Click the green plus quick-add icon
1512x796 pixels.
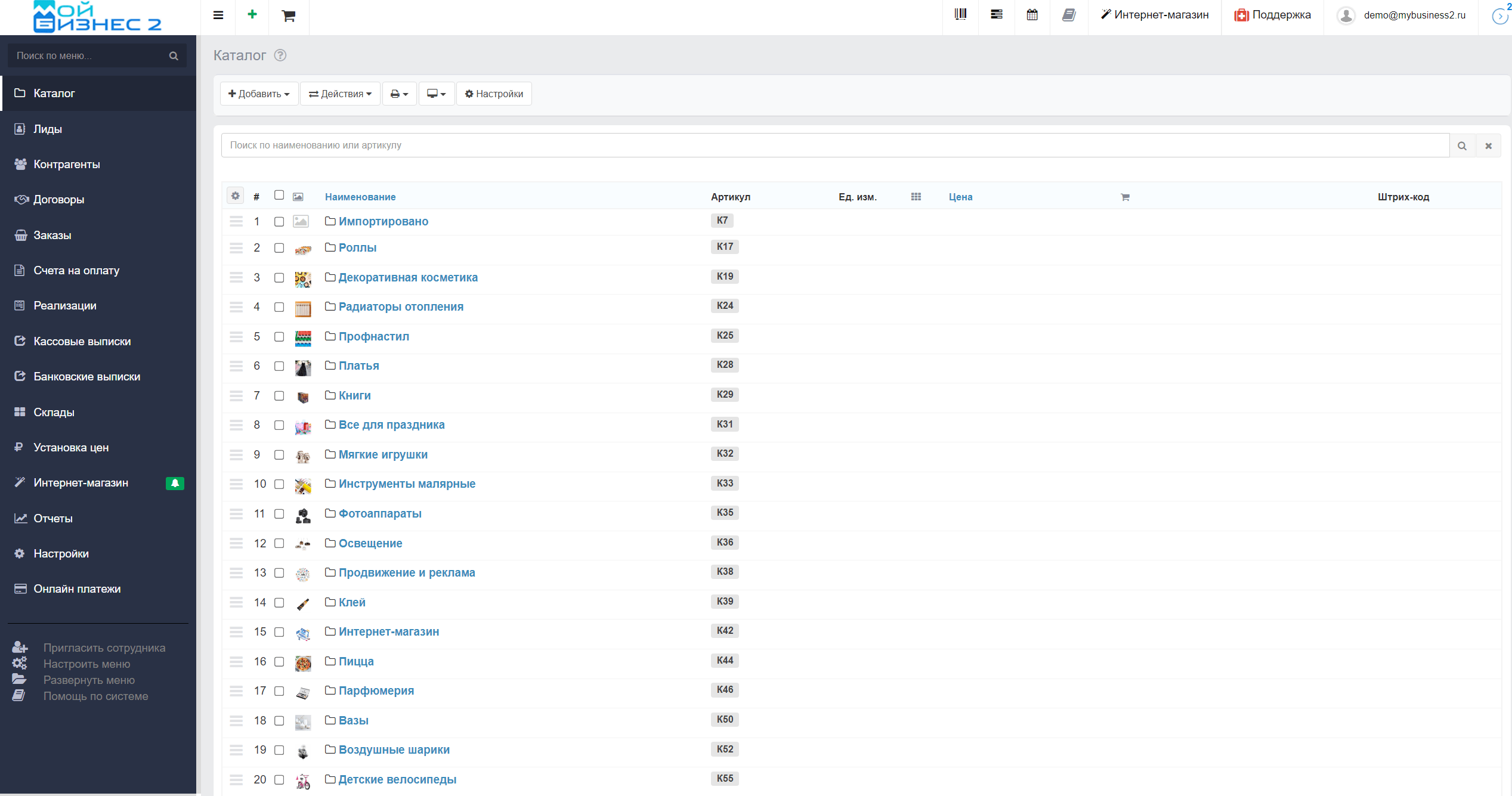tap(252, 14)
